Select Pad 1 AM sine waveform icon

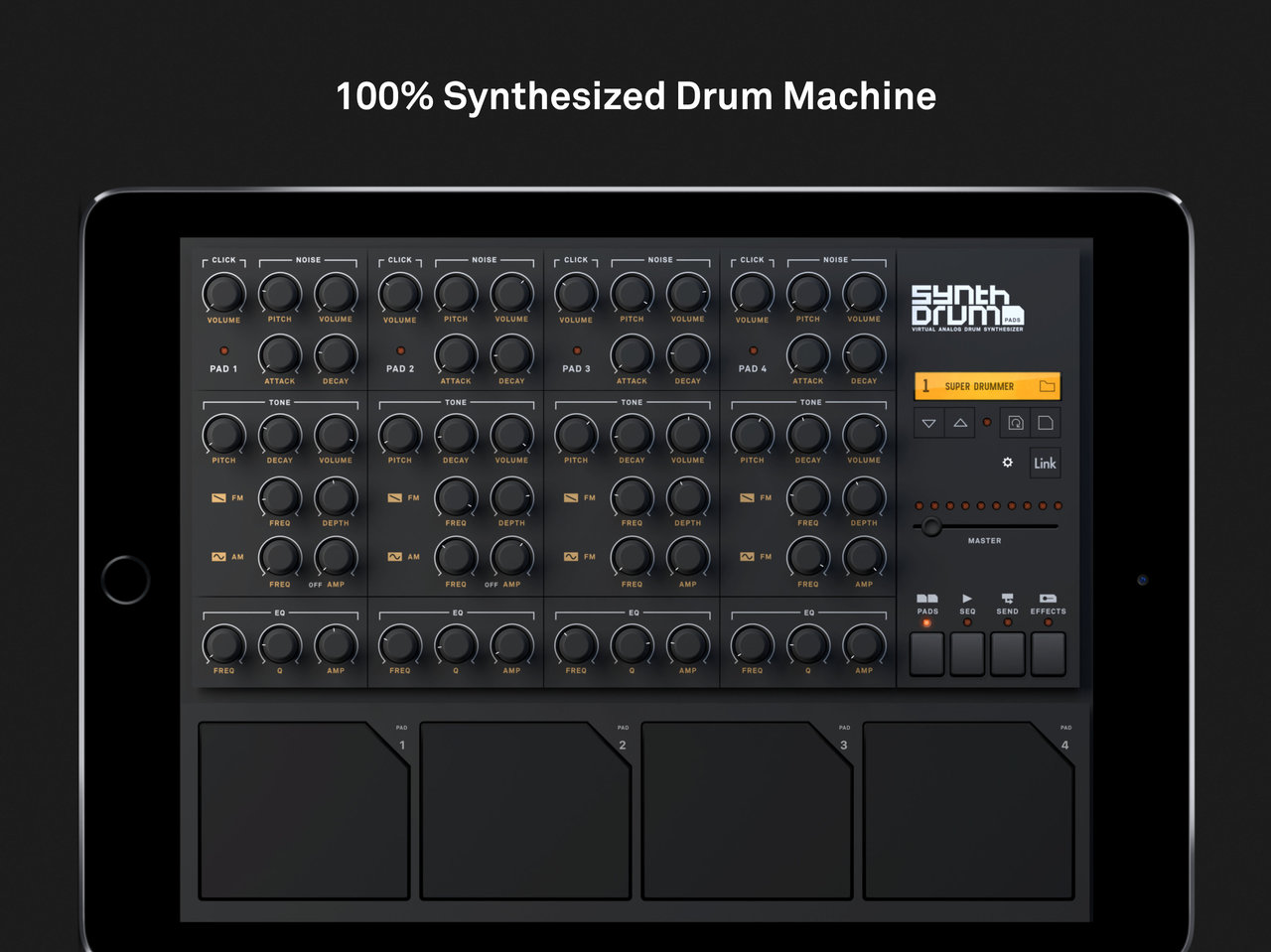218,557
